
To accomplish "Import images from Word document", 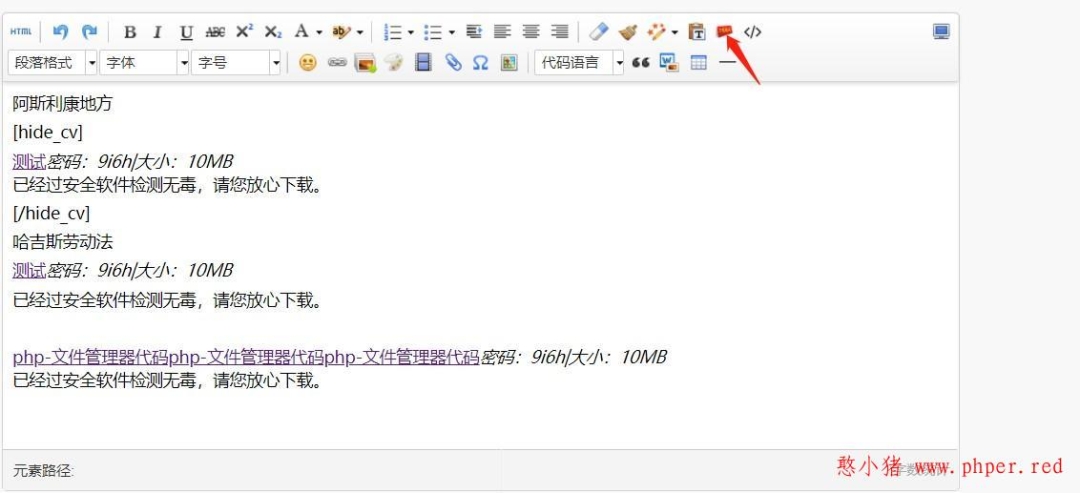I will point(669,63).
